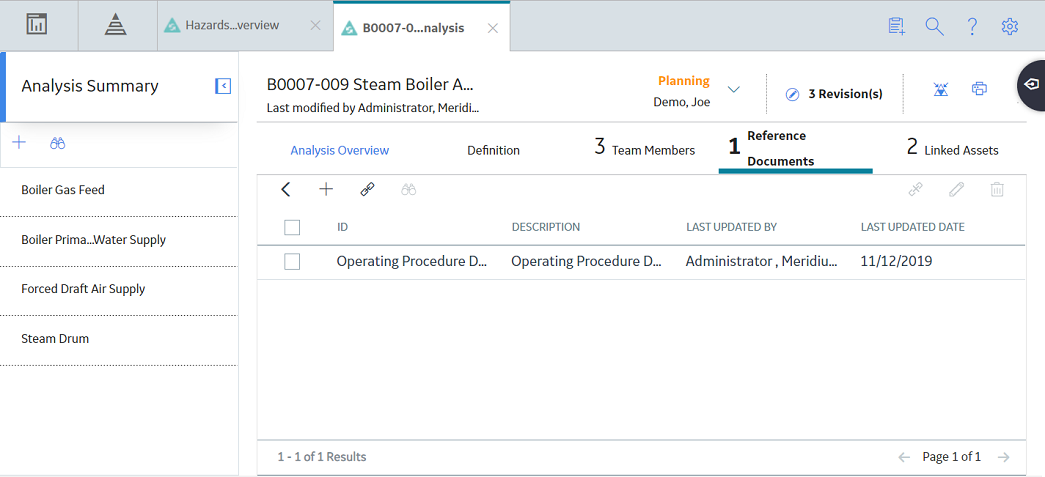Click the binoculars search in left pane

point(57,143)
